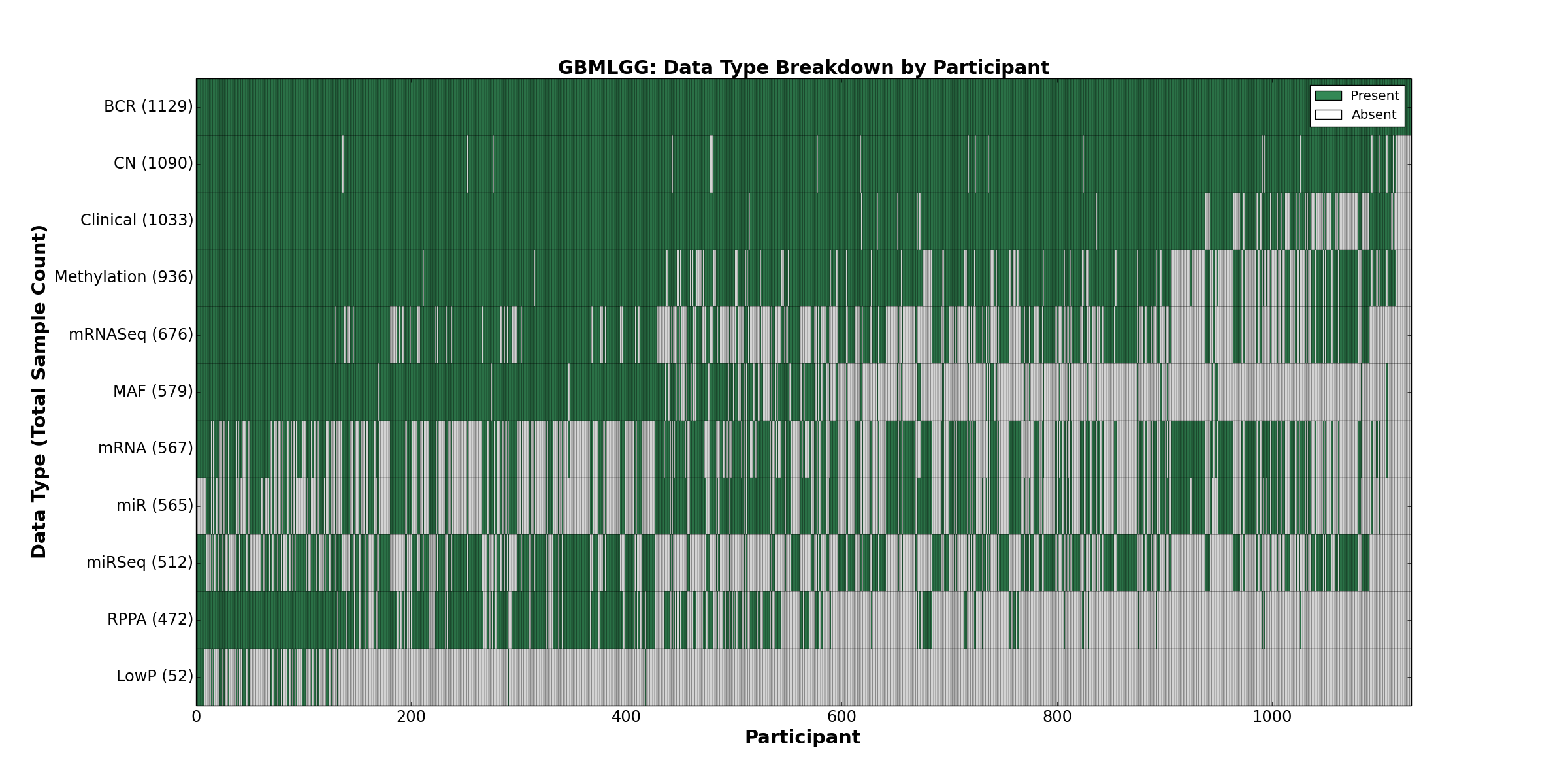Click the RPPA (472) row label

click(x=150, y=619)
